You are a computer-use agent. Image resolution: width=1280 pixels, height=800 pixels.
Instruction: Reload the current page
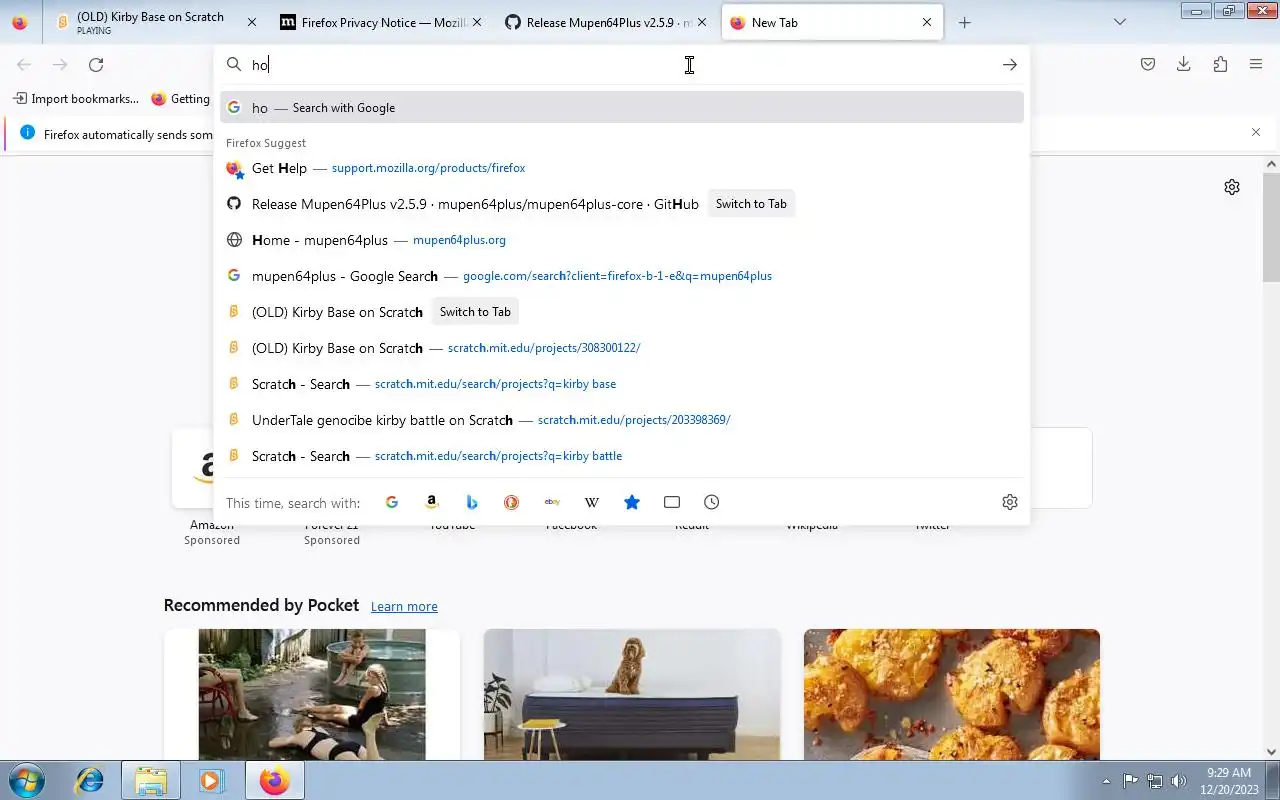96,65
